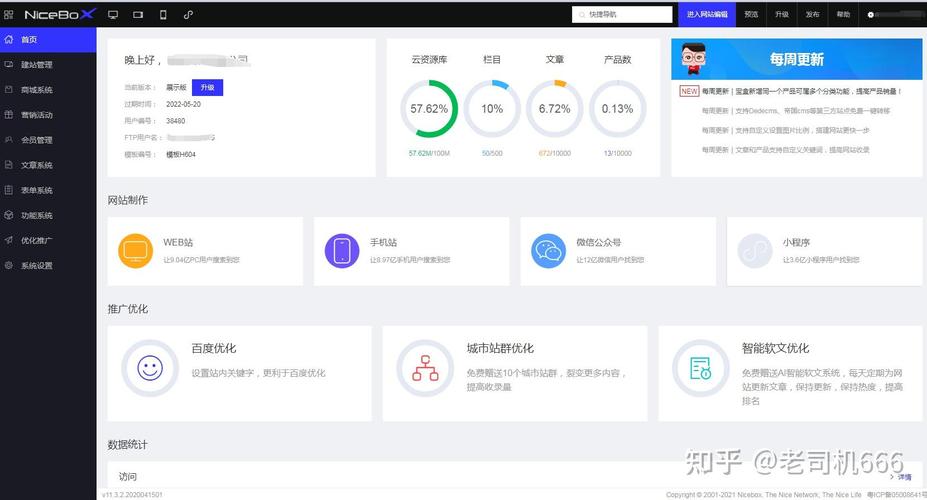927x500 pixels.
Task: Click 升级 in the top bar
Action: click(x=782, y=15)
